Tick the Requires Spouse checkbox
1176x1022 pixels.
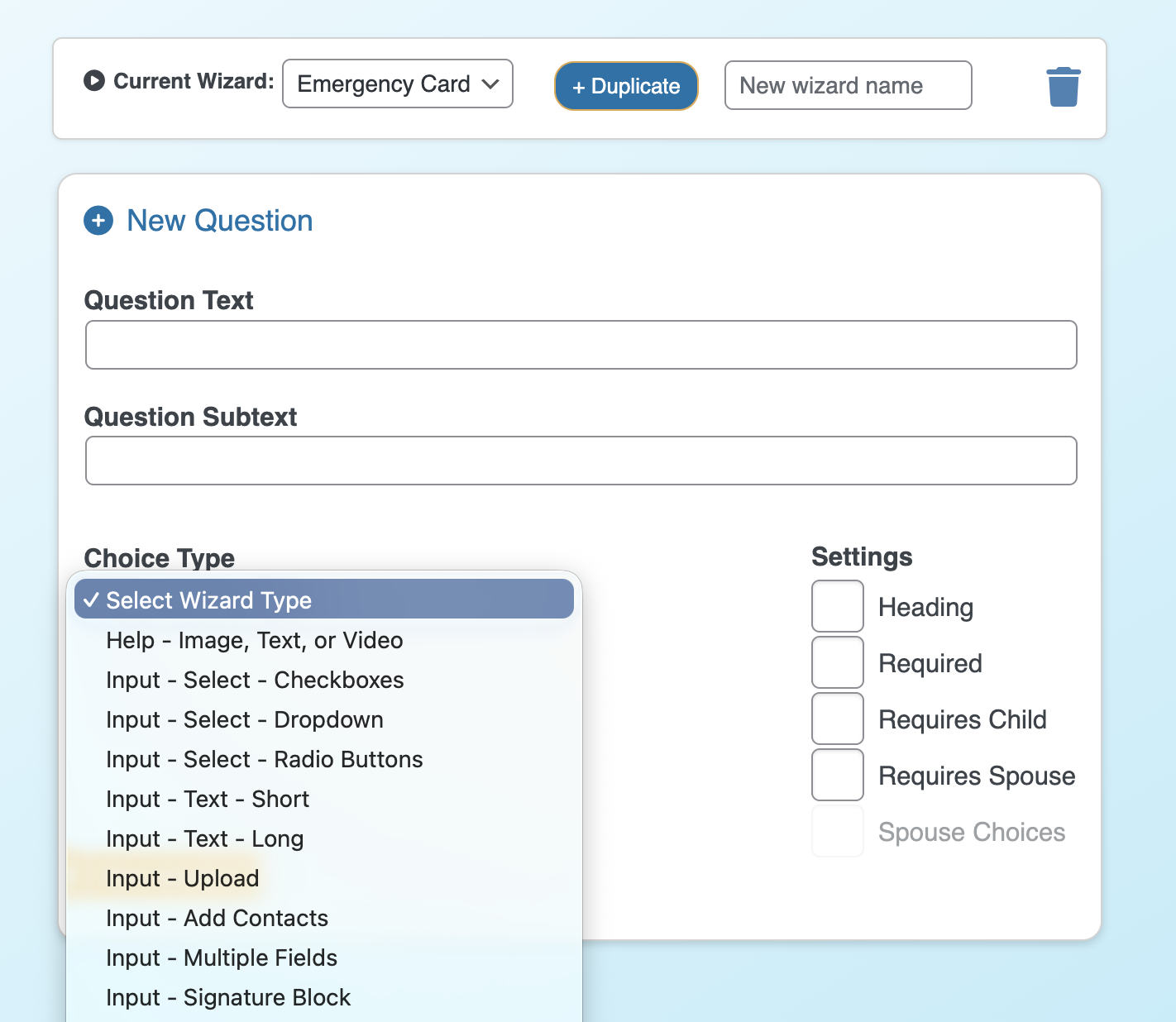[838, 775]
